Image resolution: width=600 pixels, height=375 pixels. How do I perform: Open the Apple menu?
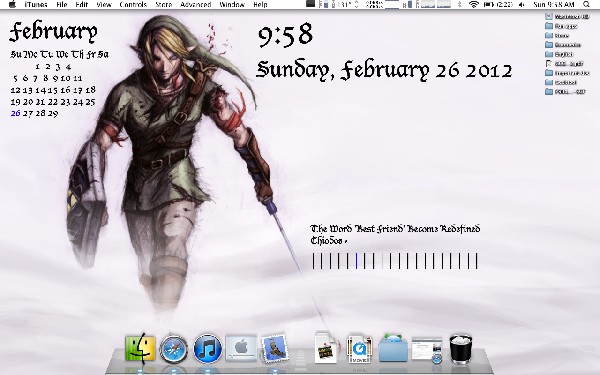[12, 4]
